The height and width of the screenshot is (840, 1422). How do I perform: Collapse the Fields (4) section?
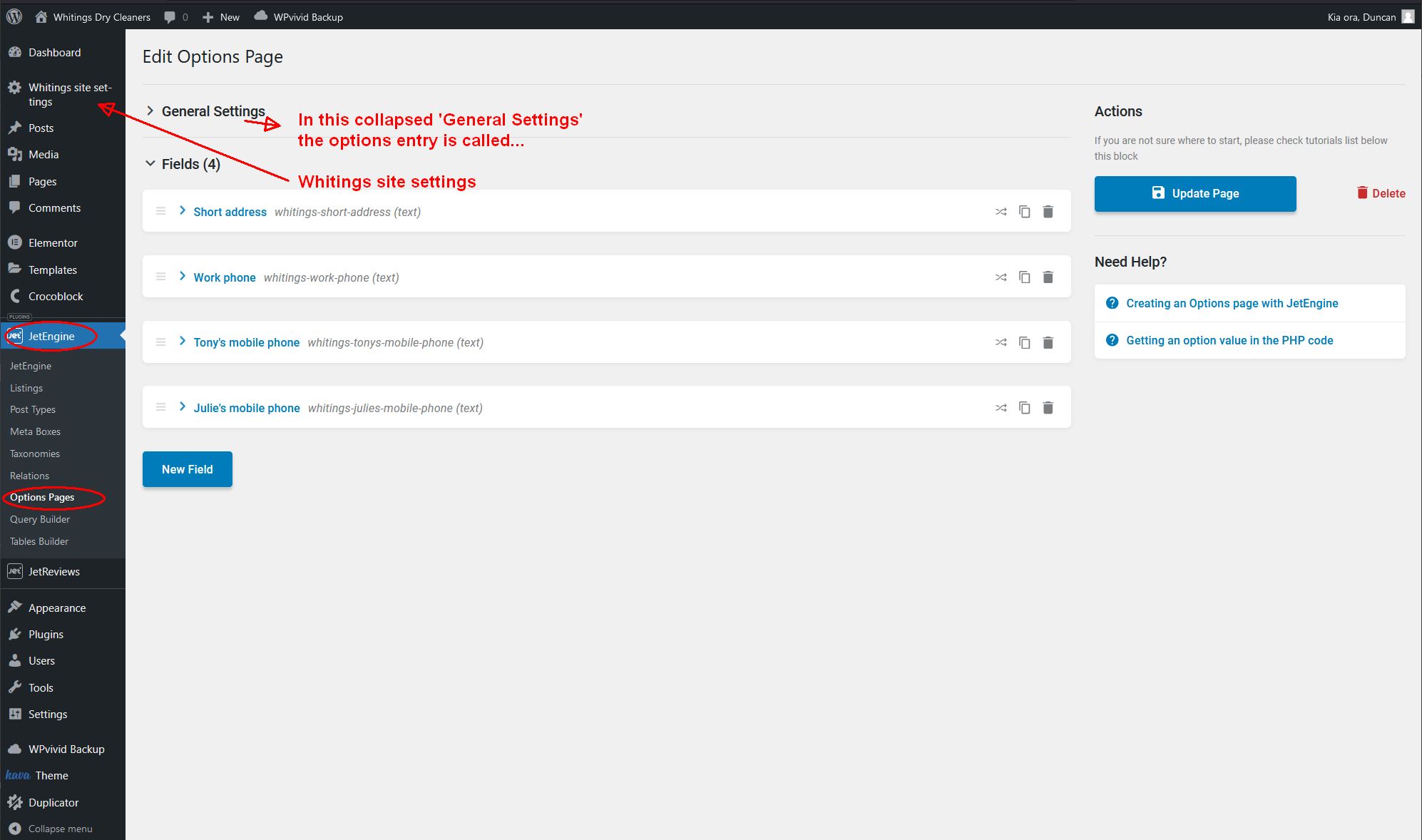pos(150,164)
